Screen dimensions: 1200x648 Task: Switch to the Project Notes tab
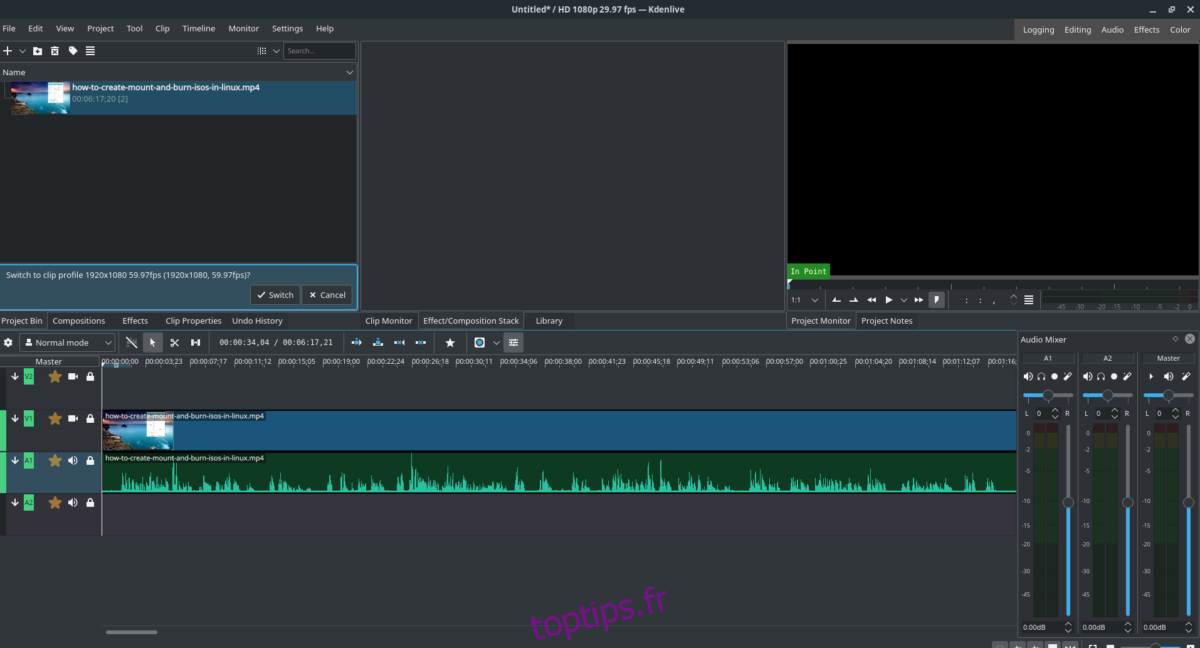pyautogui.click(x=887, y=321)
